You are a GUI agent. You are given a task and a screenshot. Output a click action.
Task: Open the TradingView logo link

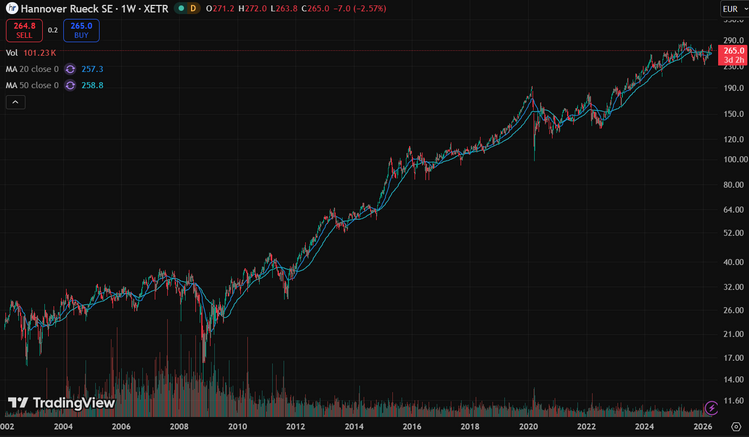click(x=62, y=403)
